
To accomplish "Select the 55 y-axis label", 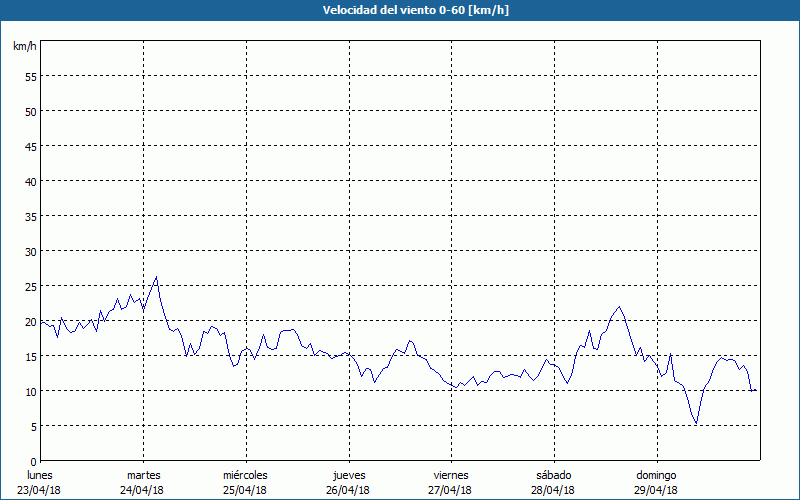I will click(30, 76).
